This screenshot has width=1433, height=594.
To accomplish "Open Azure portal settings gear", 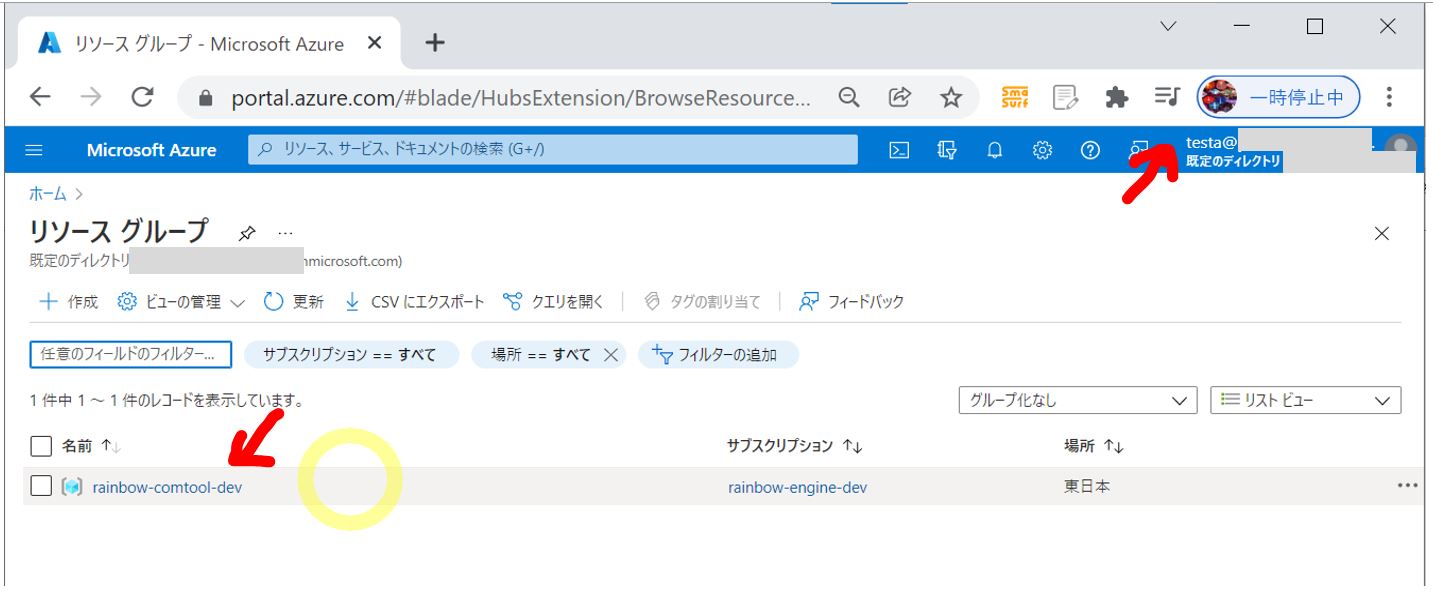I will point(1042,150).
